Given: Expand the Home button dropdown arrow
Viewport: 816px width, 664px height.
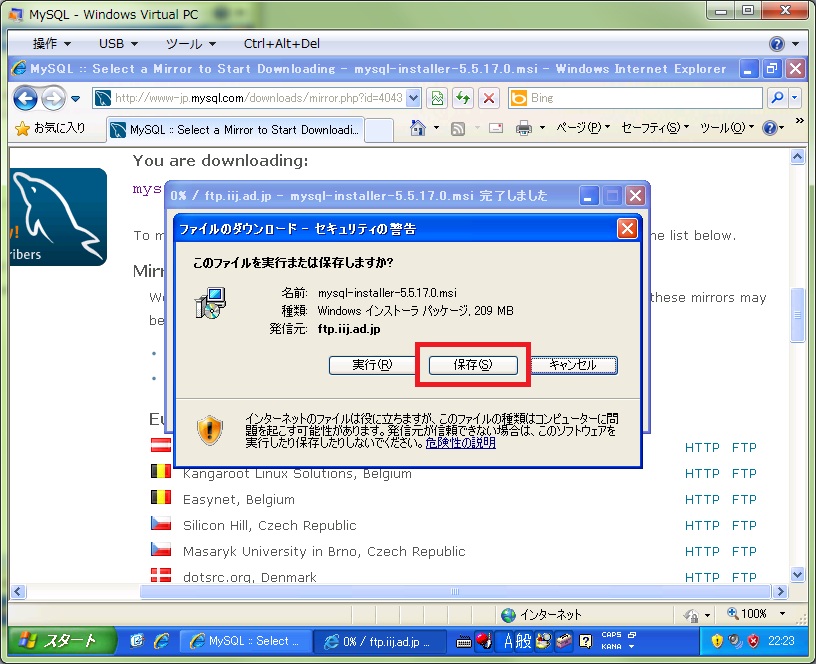Looking at the screenshot, I should click(436, 127).
